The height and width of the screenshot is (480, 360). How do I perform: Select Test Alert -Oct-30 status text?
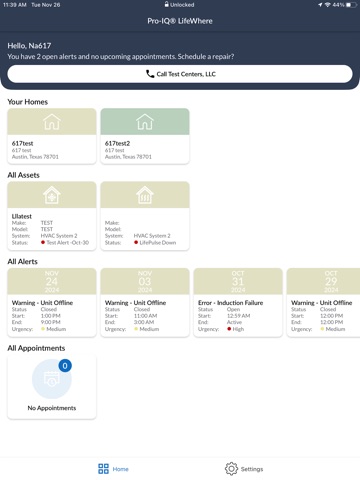[x=68, y=243]
